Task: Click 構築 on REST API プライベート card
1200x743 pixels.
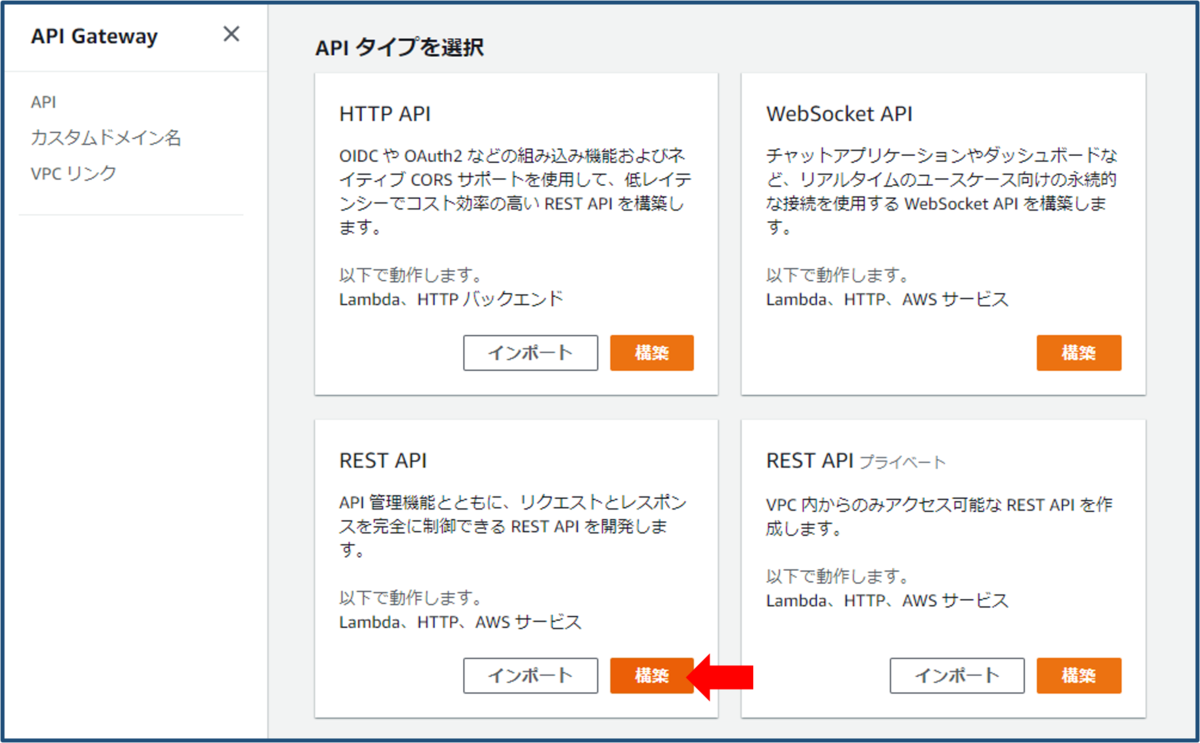Action: click(x=1079, y=675)
